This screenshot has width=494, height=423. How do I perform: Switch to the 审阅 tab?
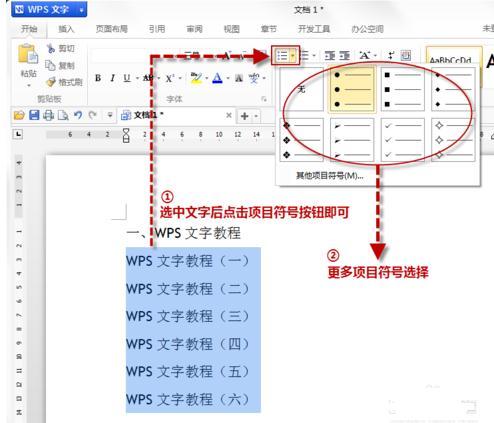point(194,29)
